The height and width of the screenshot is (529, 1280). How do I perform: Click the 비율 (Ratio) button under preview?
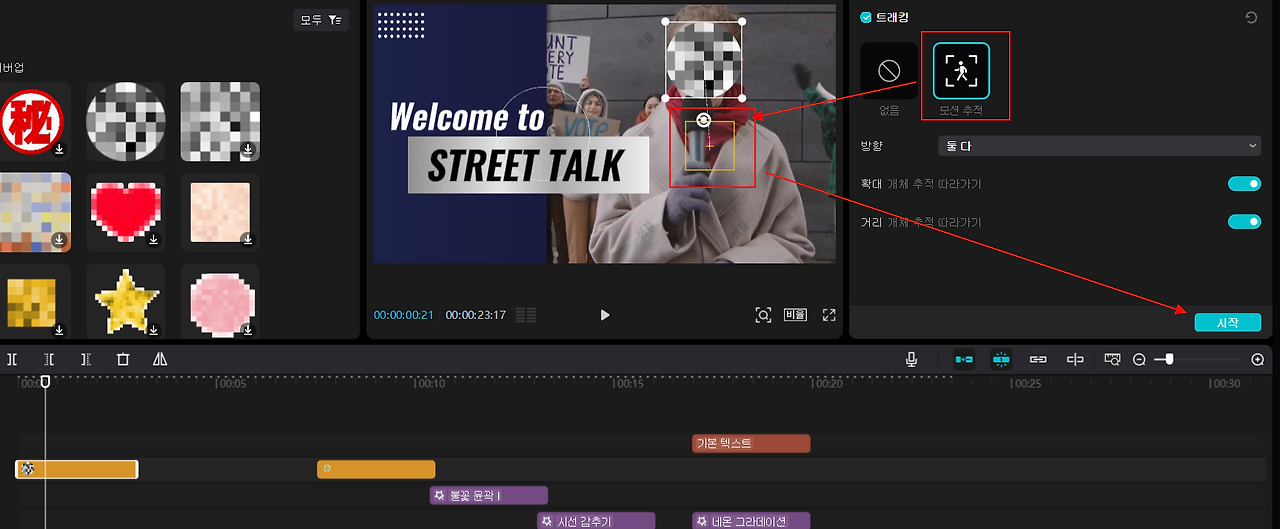[x=795, y=315]
